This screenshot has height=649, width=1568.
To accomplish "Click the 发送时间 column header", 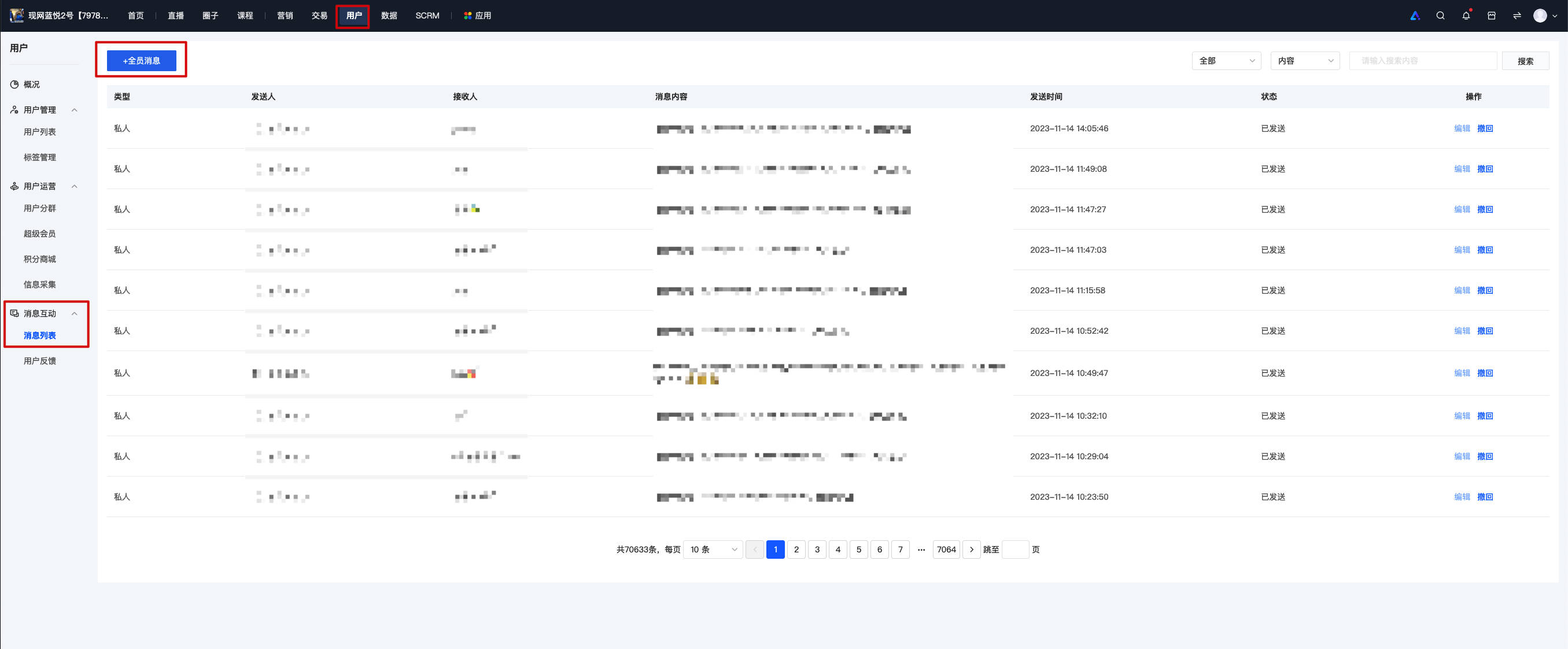I will click(1046, 97).
